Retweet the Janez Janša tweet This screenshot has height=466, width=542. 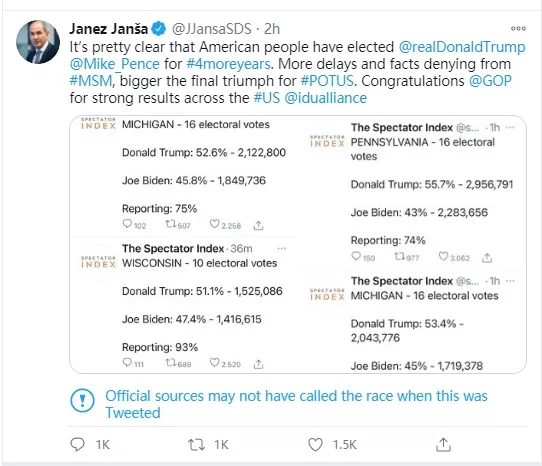pos(196,445)
